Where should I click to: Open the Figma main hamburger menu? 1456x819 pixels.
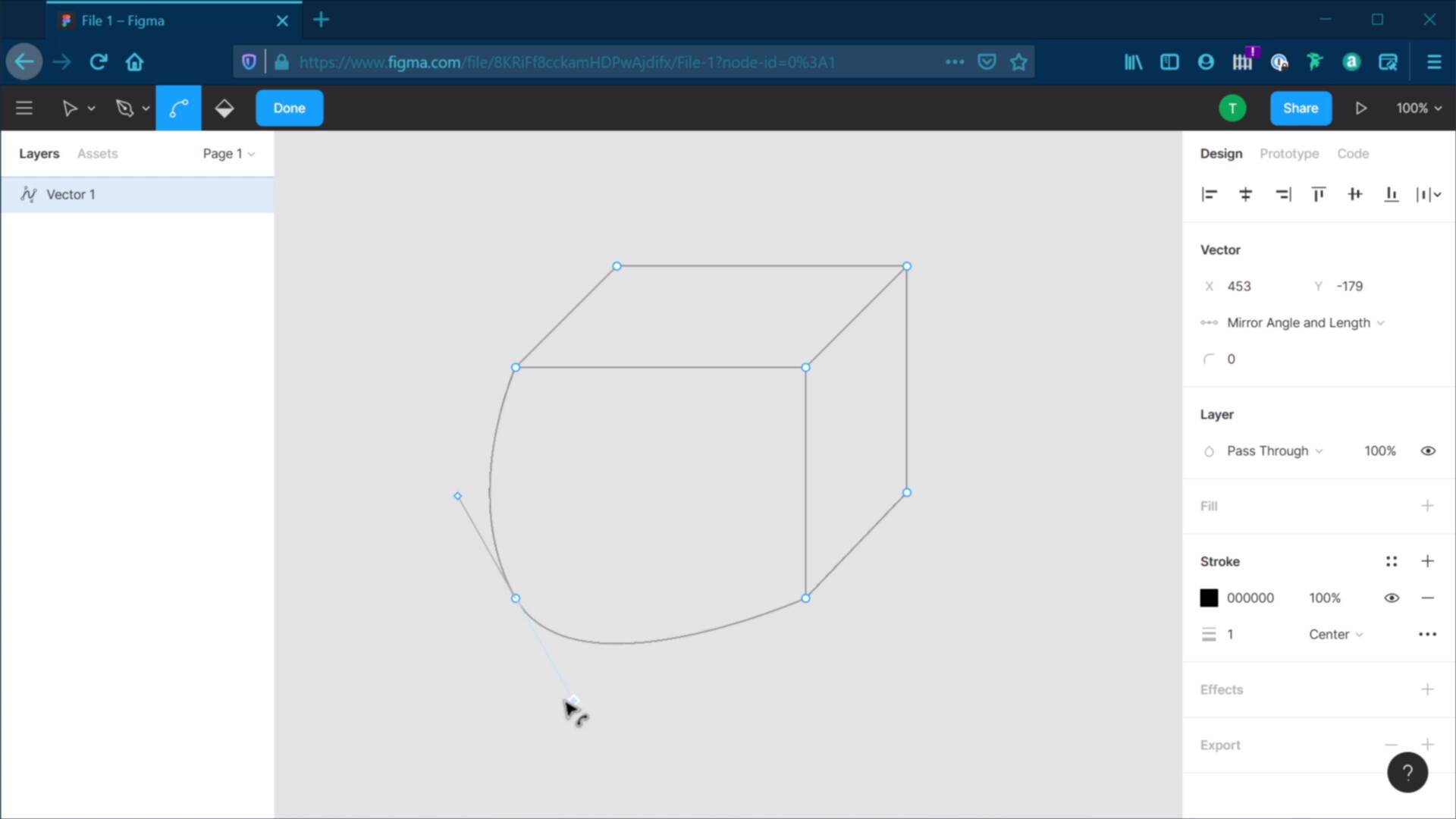tap(24, 108)
